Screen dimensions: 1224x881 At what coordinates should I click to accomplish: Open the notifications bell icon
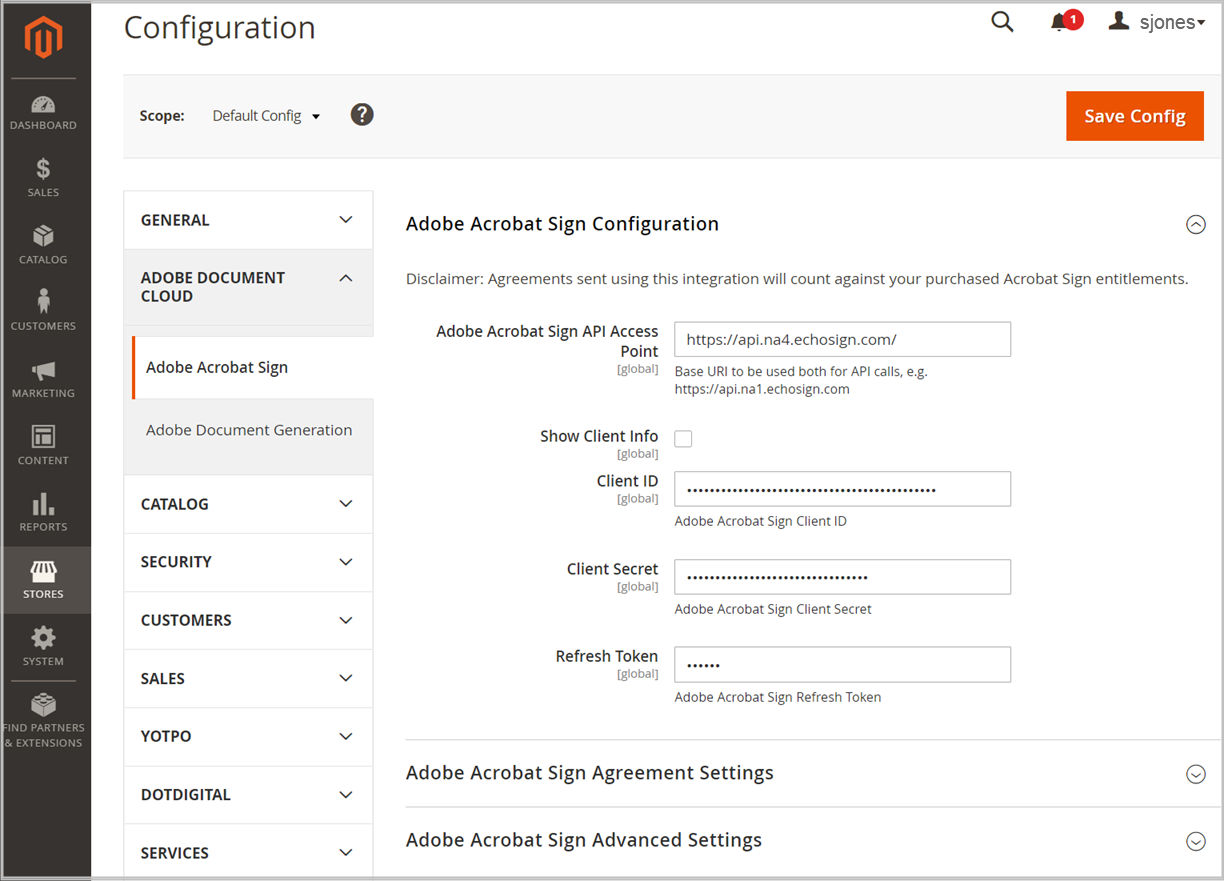(1060, 22)
